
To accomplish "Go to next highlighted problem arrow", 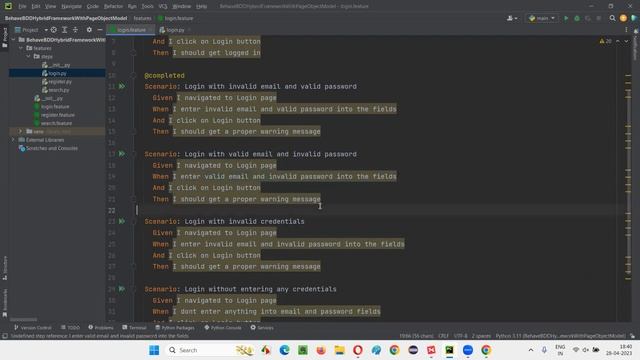I will (x=626, y=41).
